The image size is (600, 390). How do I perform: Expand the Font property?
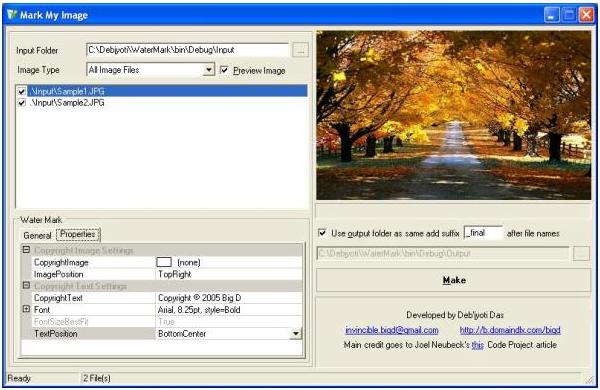click(x=26, y=309)
